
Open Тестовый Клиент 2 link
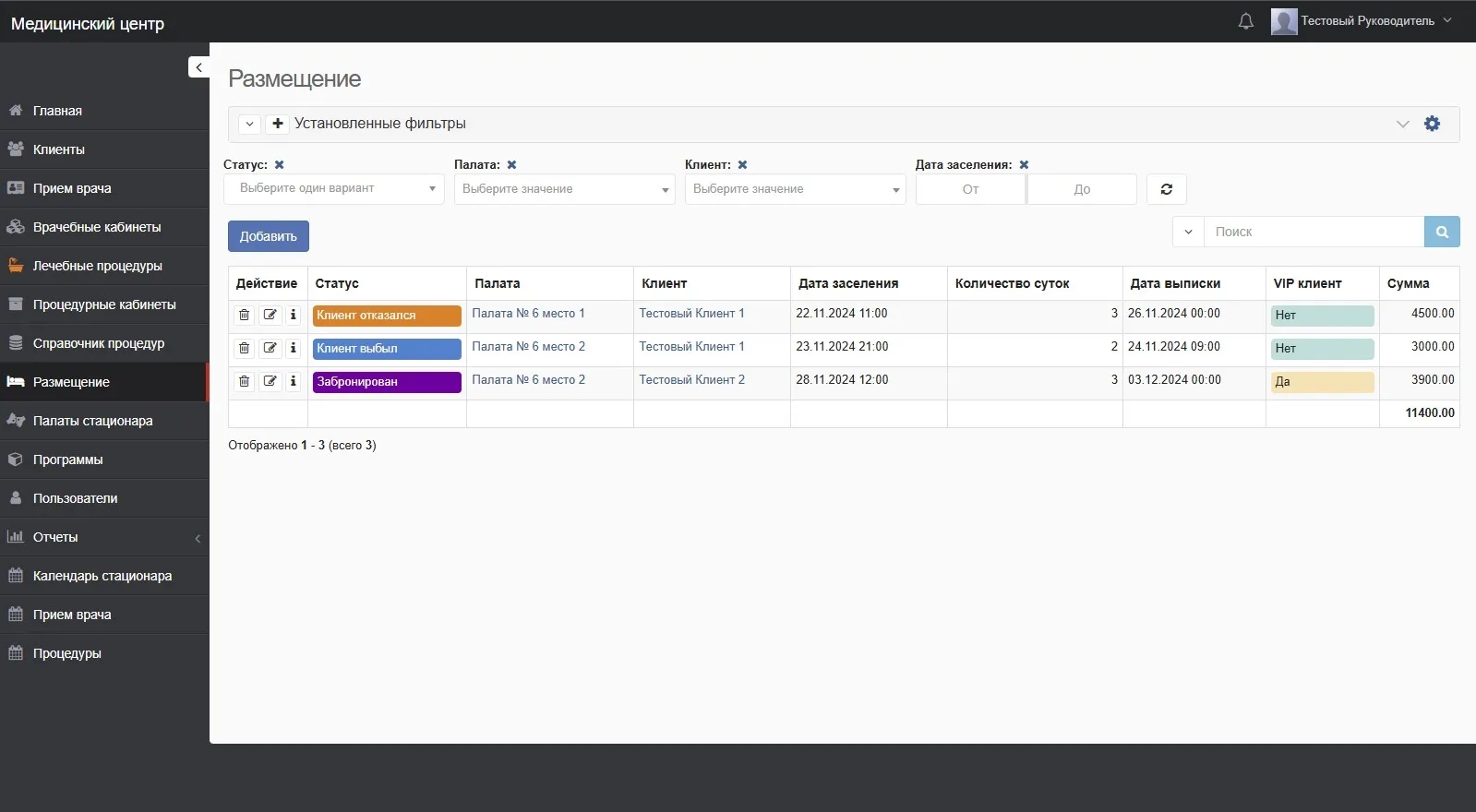691,380
